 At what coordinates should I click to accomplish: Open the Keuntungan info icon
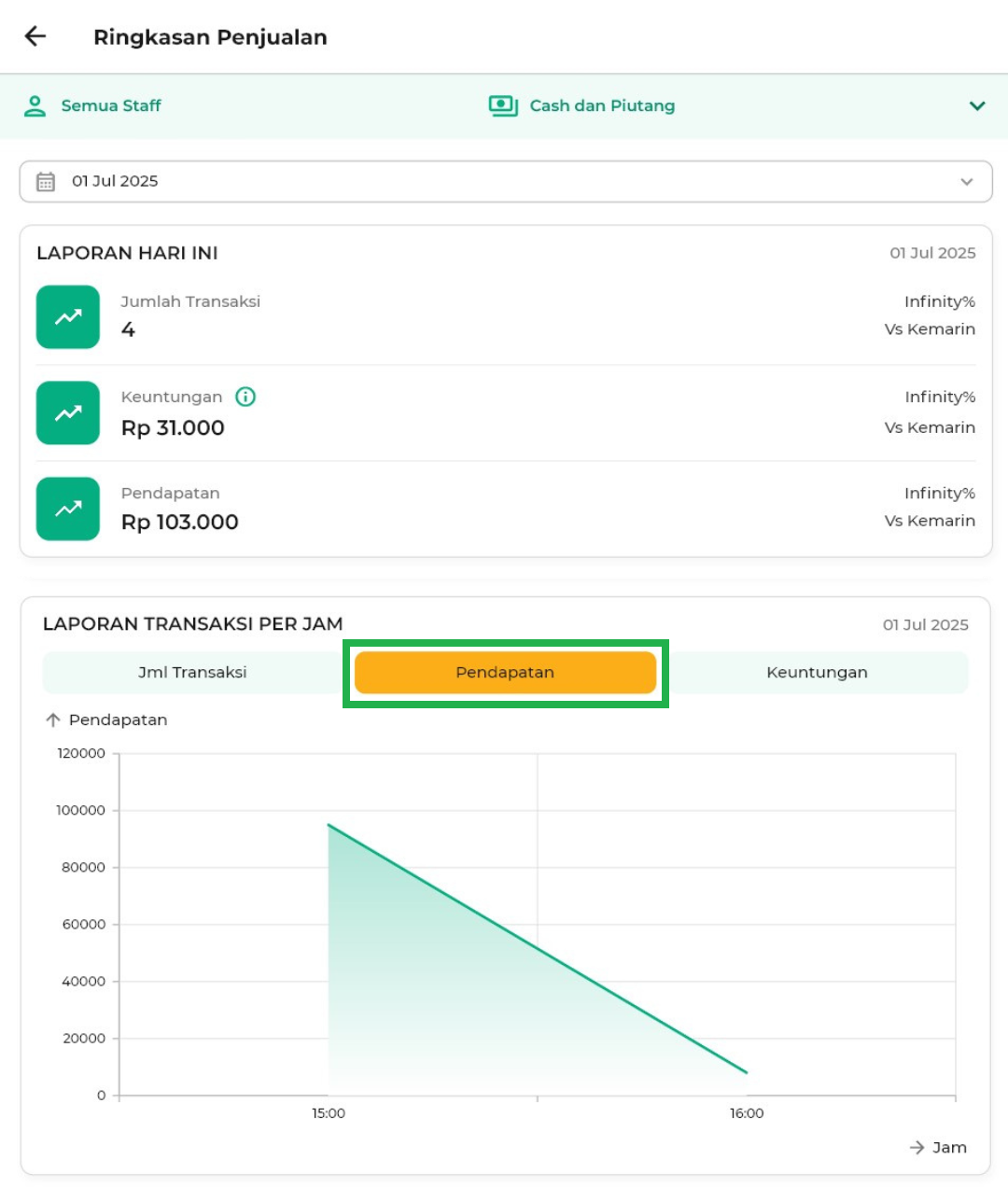(245, 398)
